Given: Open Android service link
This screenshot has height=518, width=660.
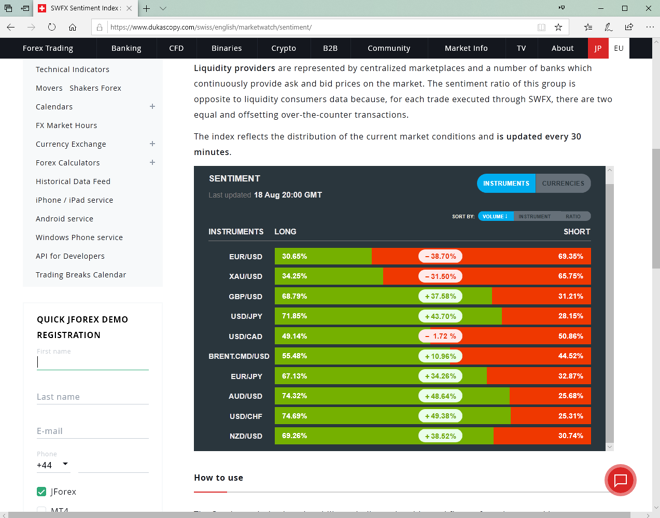Looking at the screenshot, I should (x=64, y=219).
